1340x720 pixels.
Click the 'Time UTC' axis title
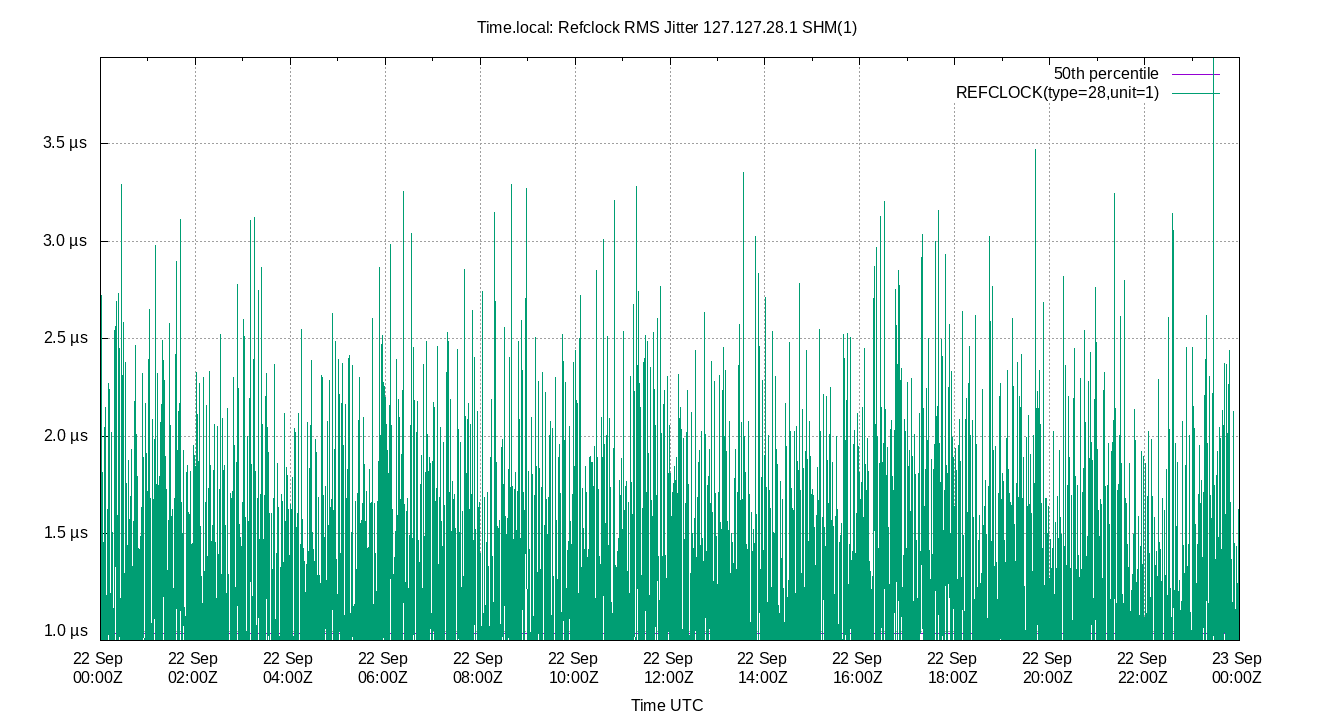[667, 705]
